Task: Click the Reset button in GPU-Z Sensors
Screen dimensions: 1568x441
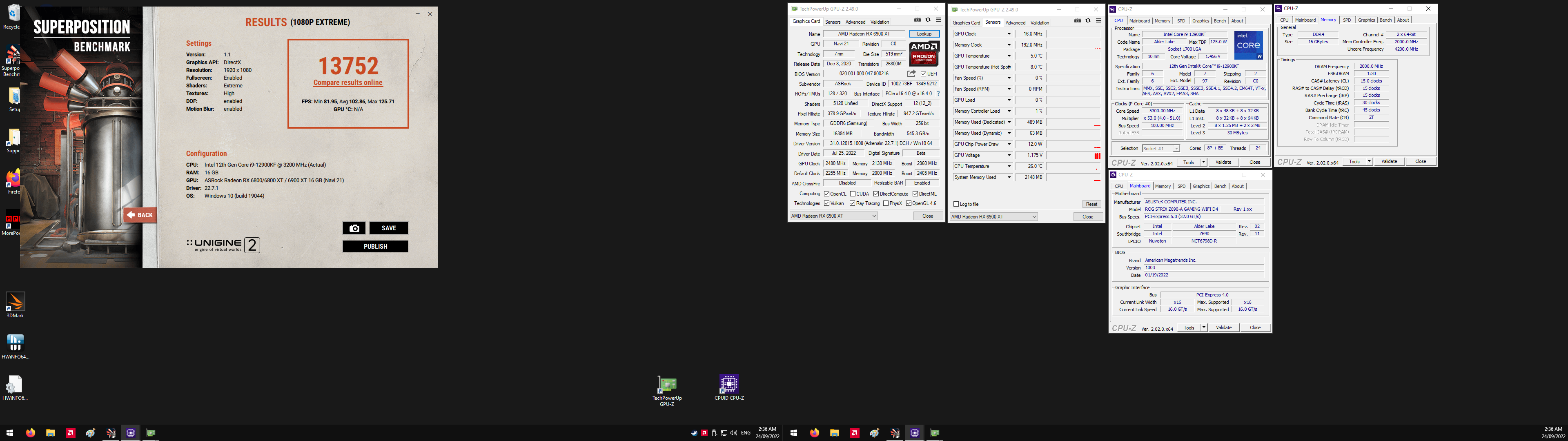Action: pos(1091,204)
